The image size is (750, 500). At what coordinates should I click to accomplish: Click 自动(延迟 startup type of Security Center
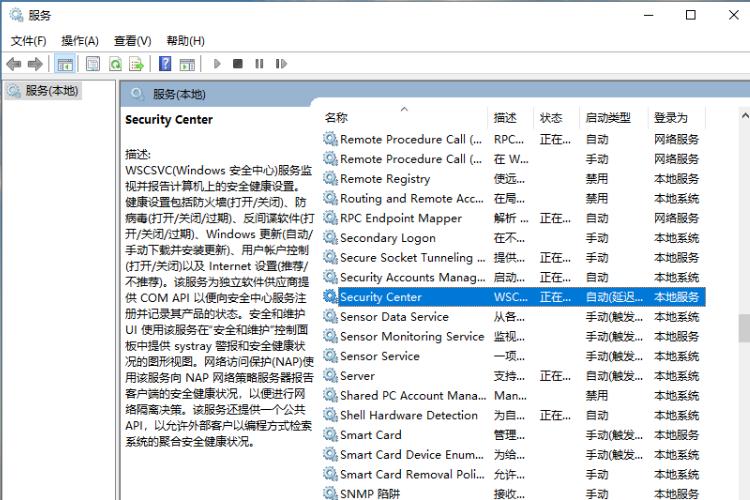[x=614, y=297]
